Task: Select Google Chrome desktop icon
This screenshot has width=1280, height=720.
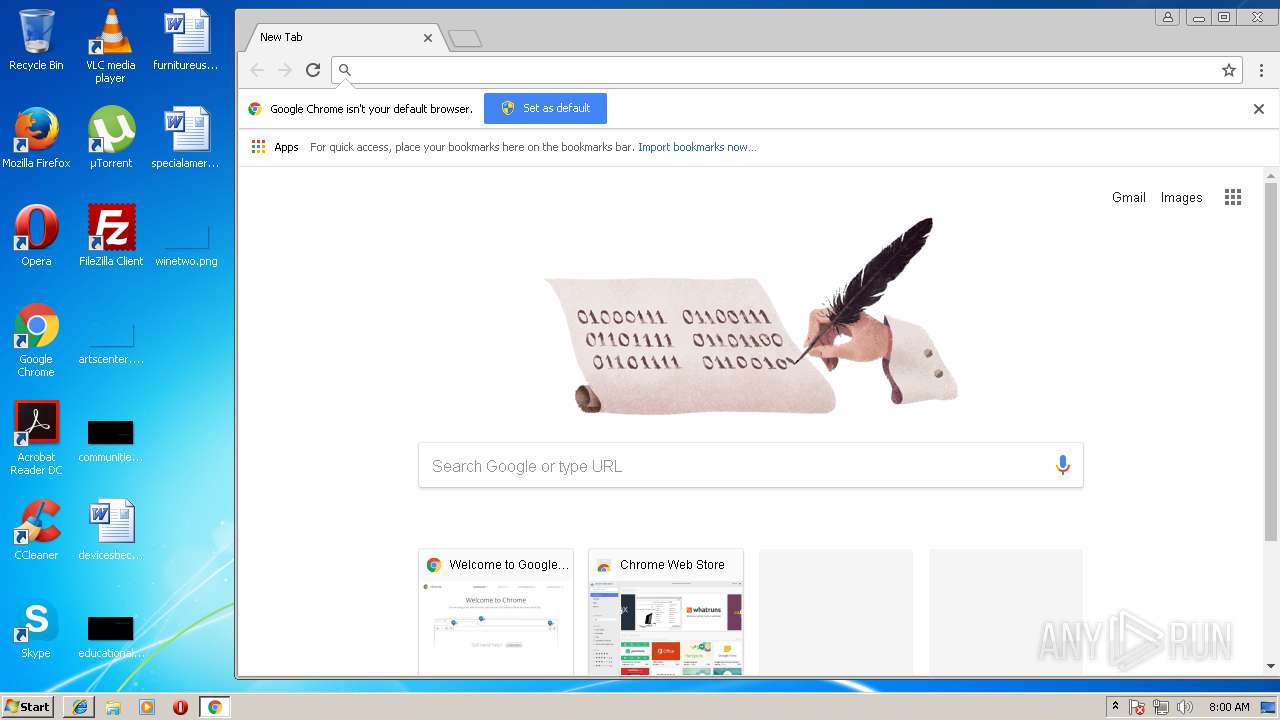Action: (x=36, y=340)
